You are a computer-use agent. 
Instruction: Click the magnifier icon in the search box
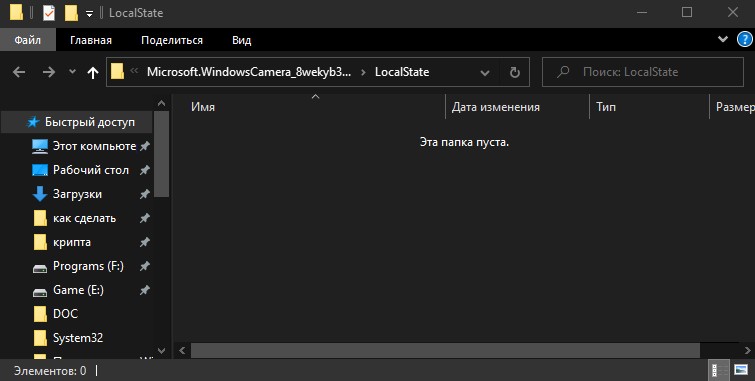tap(563, 72)
